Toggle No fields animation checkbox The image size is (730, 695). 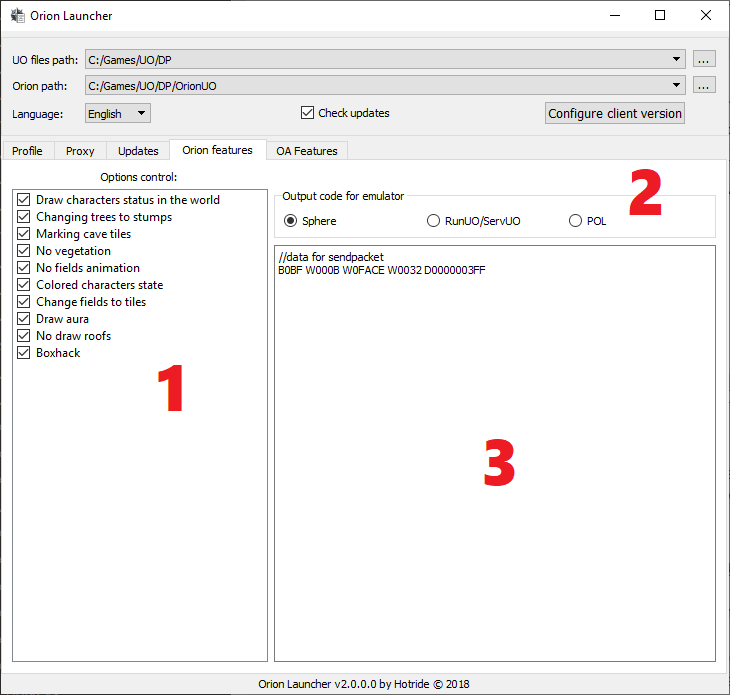point(24,268)
